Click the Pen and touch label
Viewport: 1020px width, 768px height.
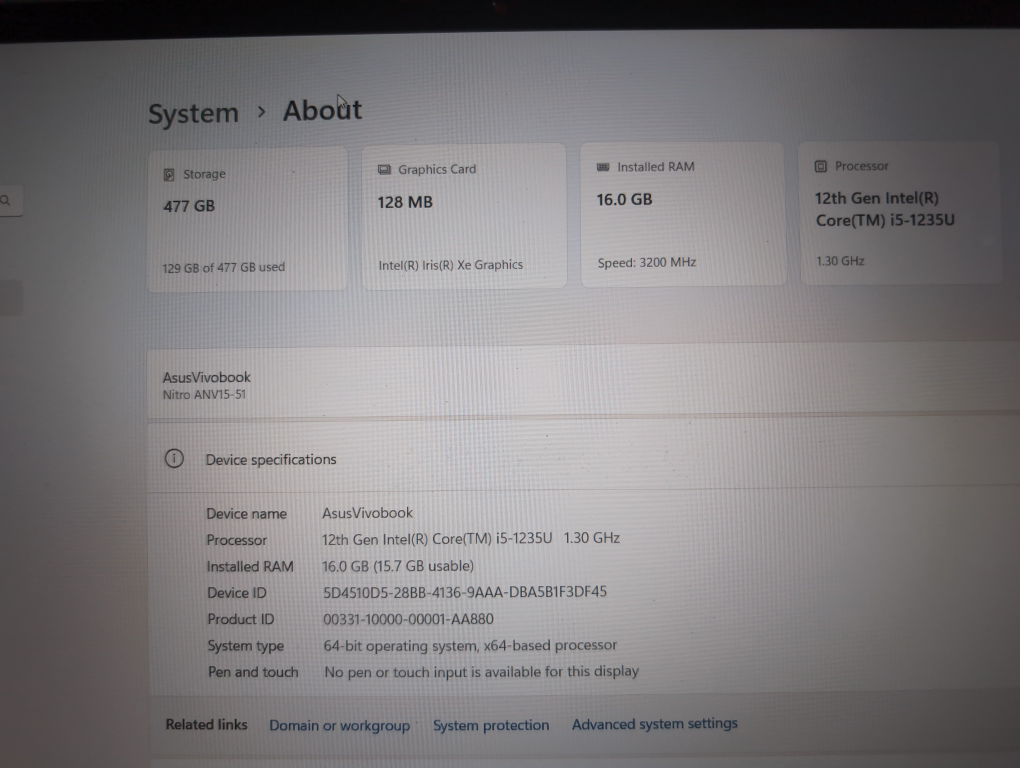253,672
